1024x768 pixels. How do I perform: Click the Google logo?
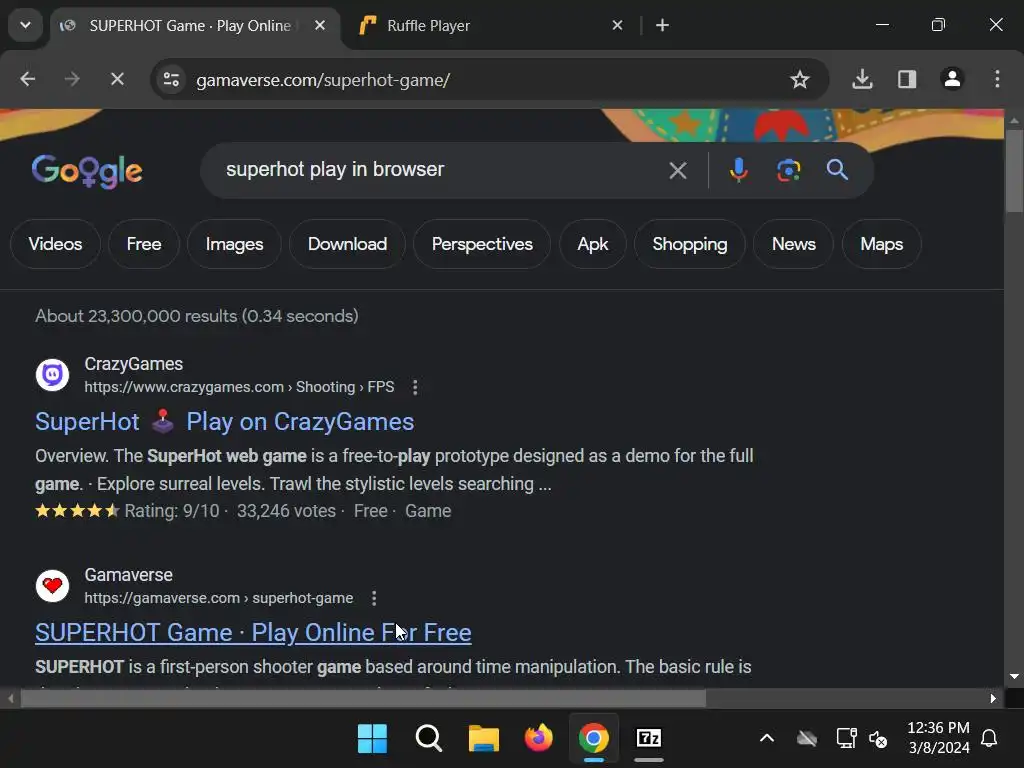(x=87, y=172)
